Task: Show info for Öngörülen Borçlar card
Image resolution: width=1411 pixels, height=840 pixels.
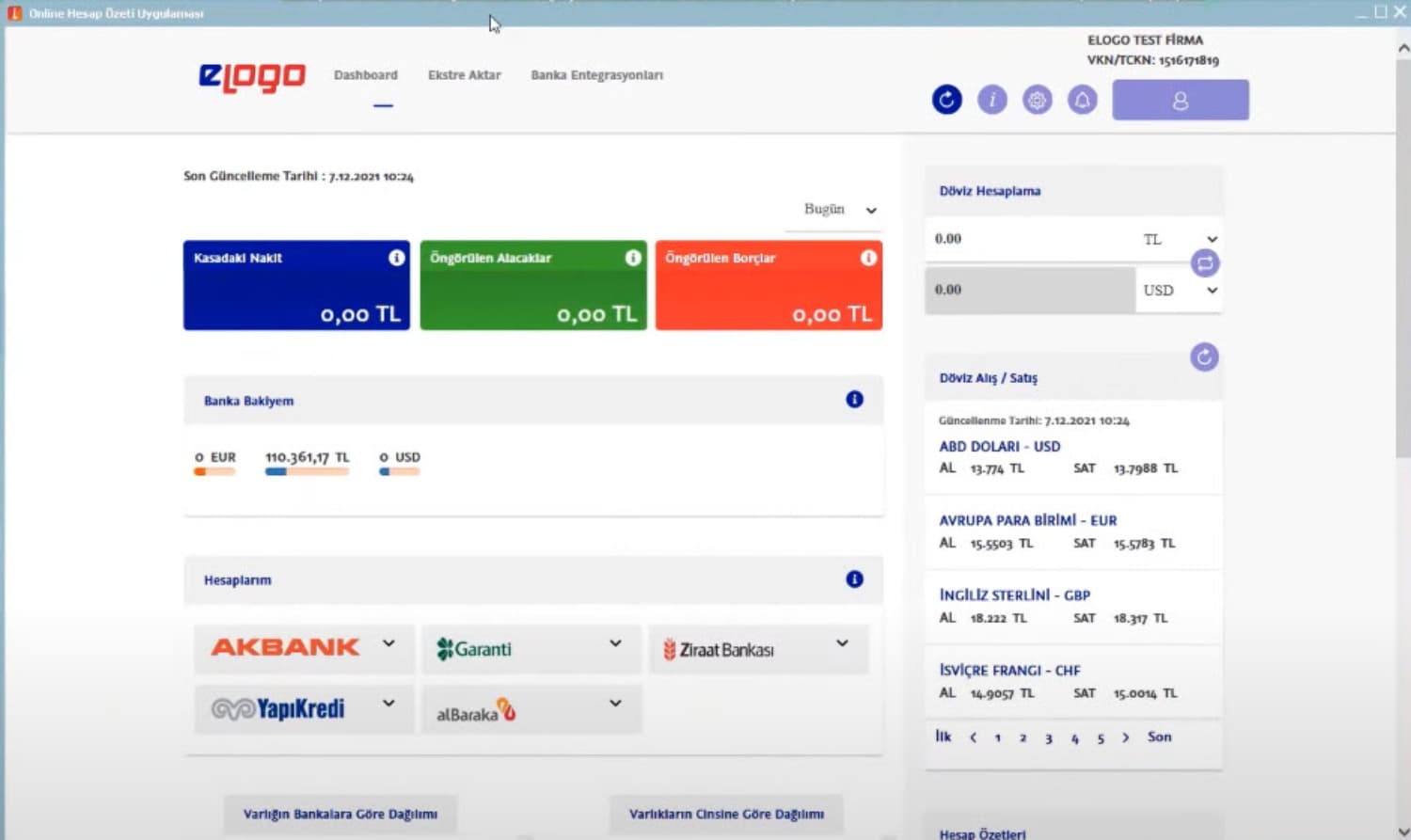Action: point(868,258)
